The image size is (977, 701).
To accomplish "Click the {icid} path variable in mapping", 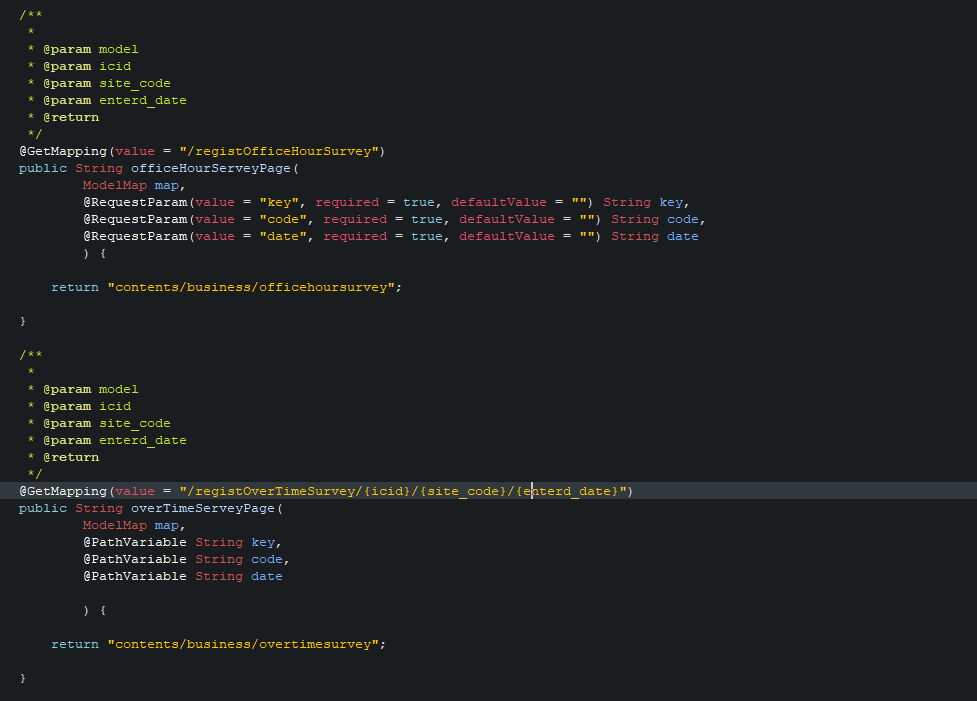I will pyautogui.click(x=387, y=492).
